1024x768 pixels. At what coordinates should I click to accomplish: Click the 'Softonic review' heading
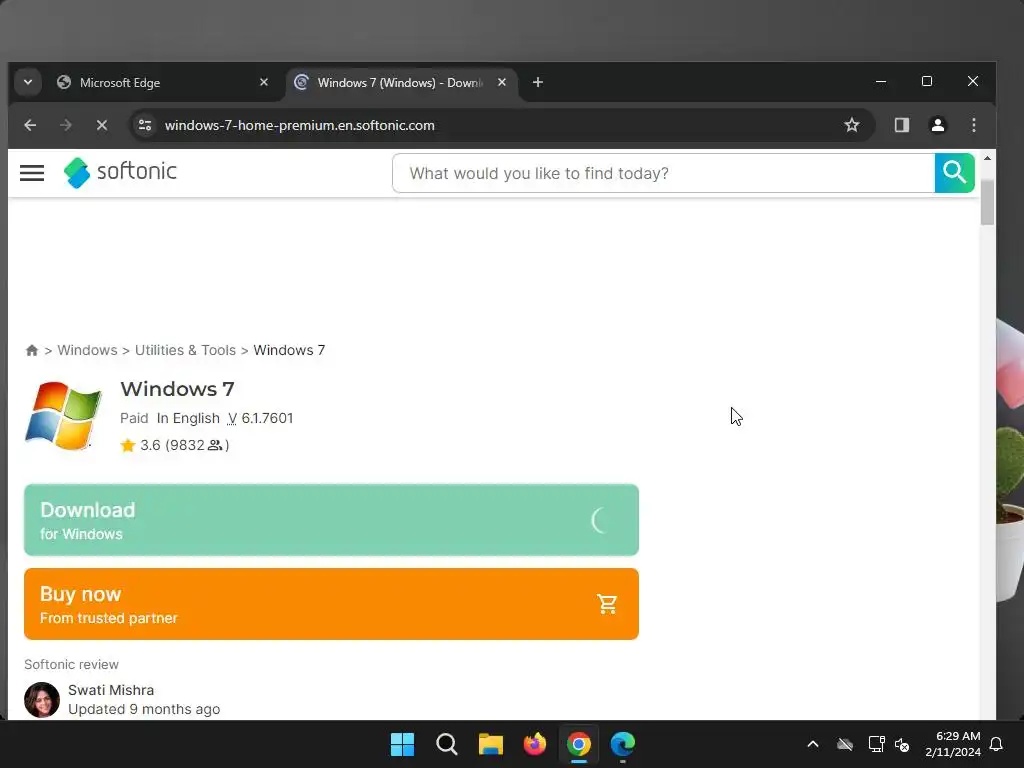pos(71,664)
